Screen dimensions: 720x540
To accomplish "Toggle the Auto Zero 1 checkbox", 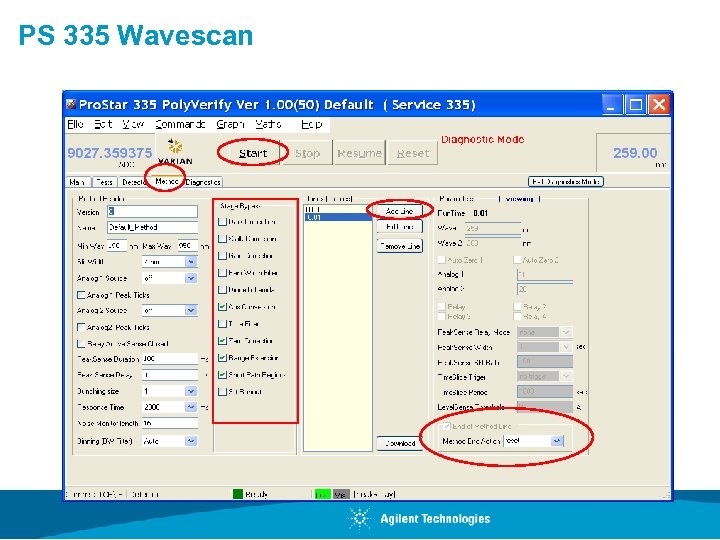I will (442, 260).
